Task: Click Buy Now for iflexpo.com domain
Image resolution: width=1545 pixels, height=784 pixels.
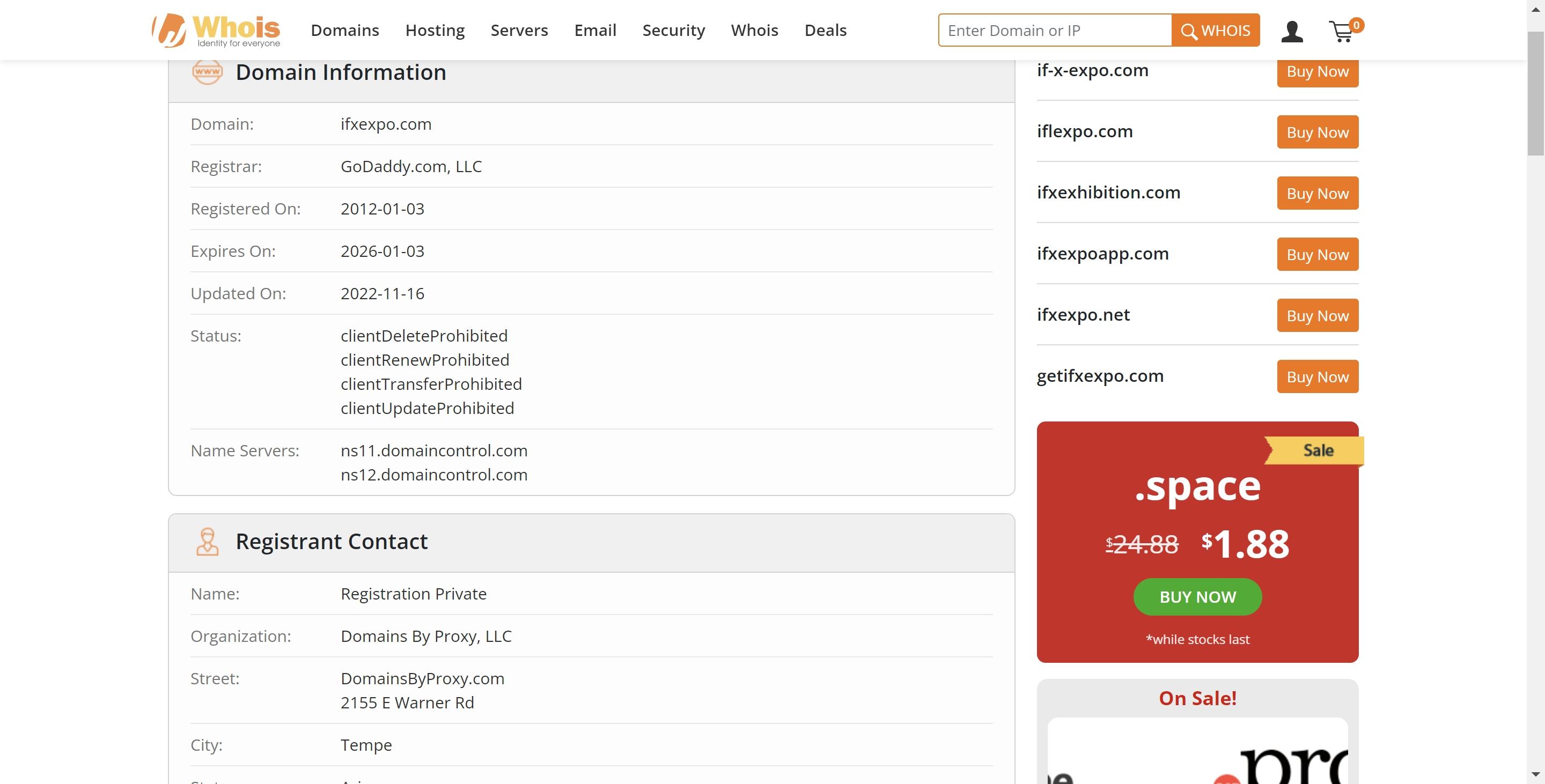Action: (x=1317, y=131)
